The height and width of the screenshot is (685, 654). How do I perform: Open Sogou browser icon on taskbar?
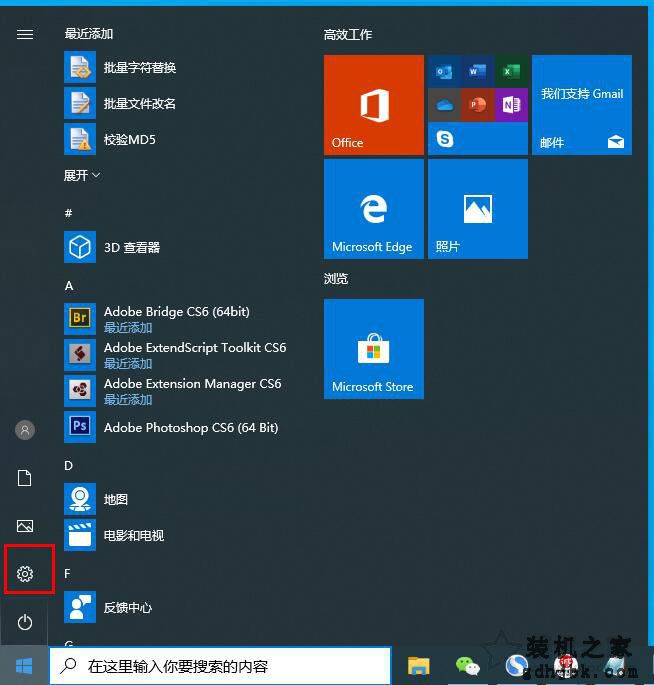point(516,666)
